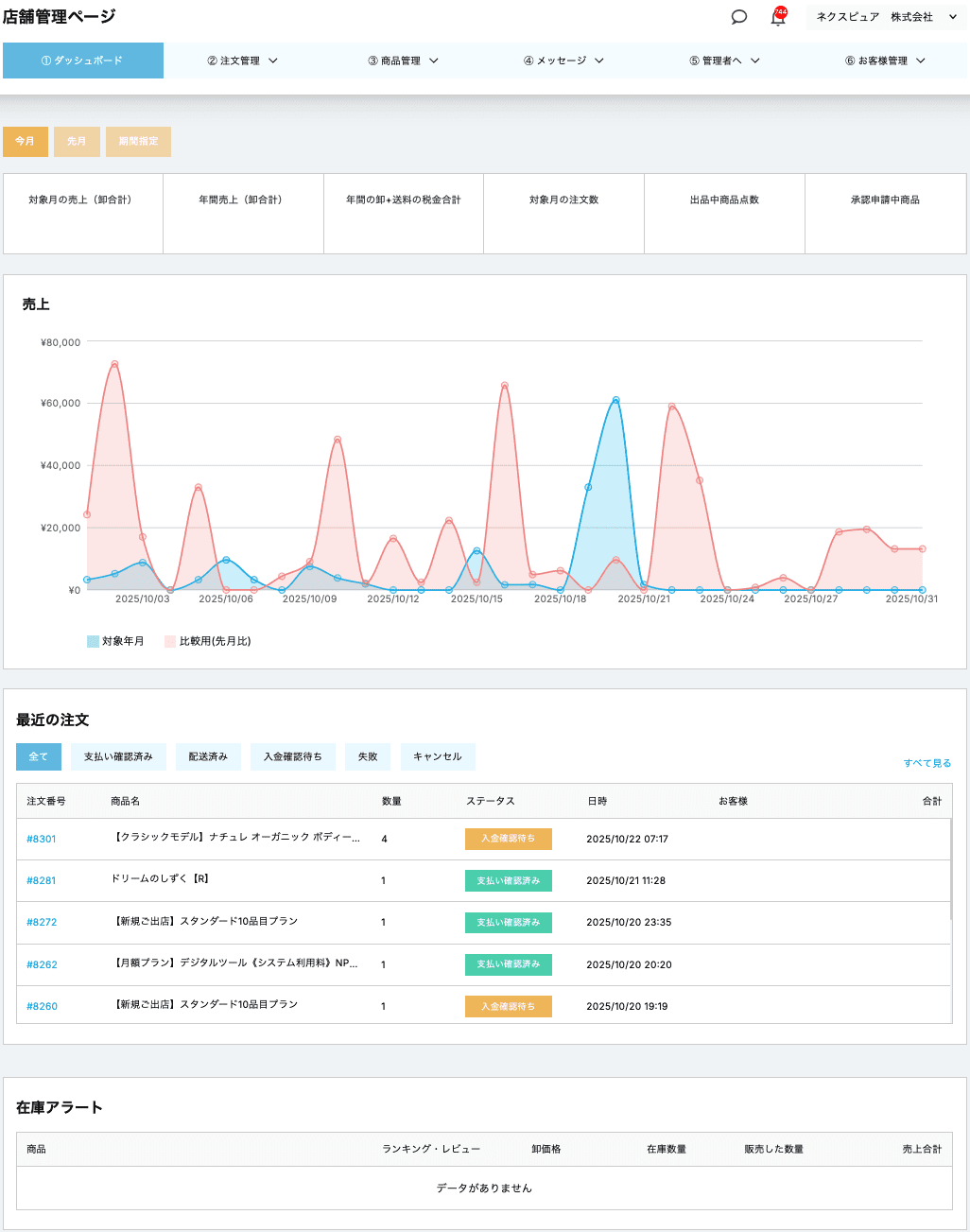
Task: Select the ① ダッシュボード tab
Action: [83, 61]
